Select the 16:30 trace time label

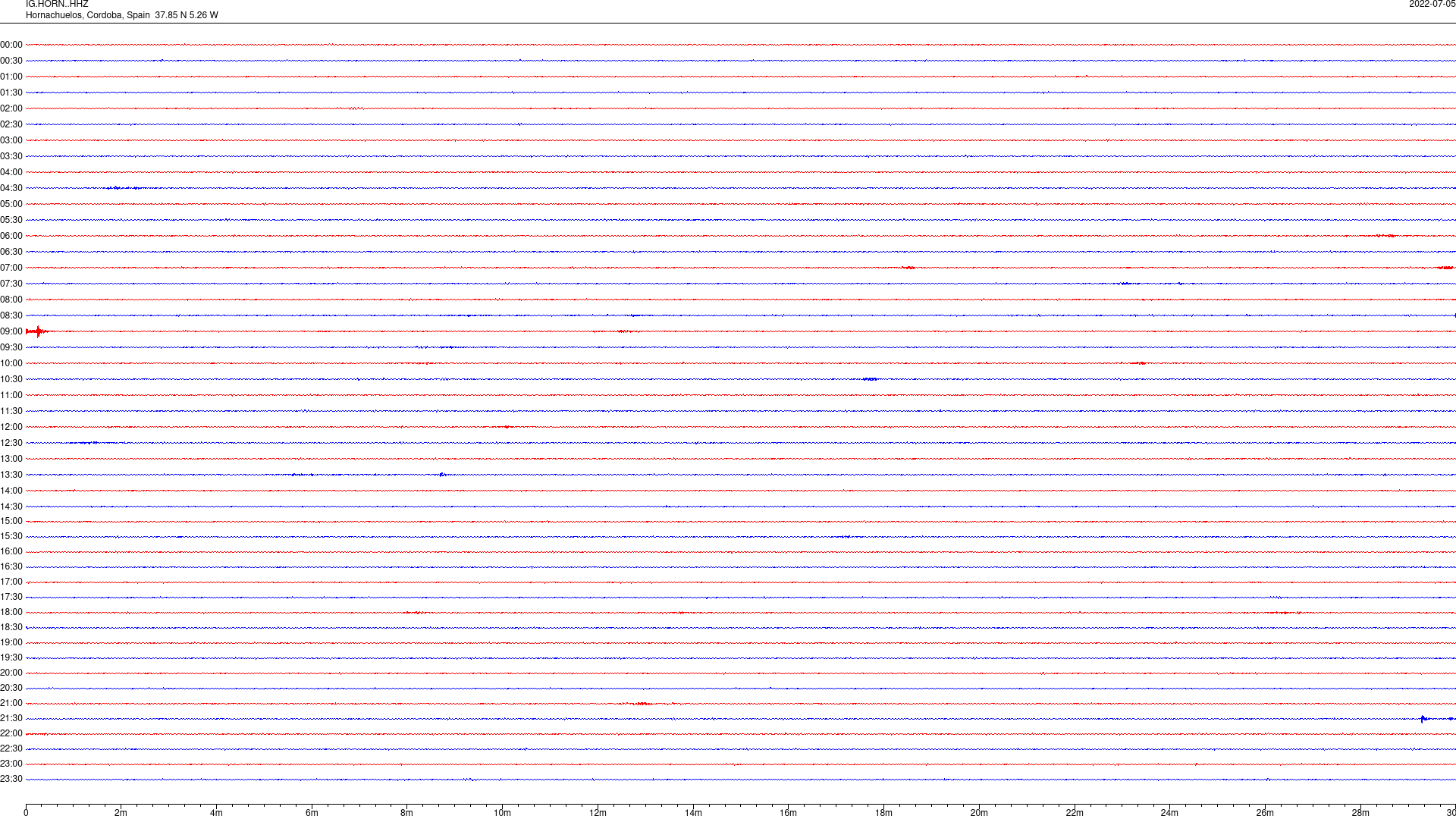click(x=11, y=566)
